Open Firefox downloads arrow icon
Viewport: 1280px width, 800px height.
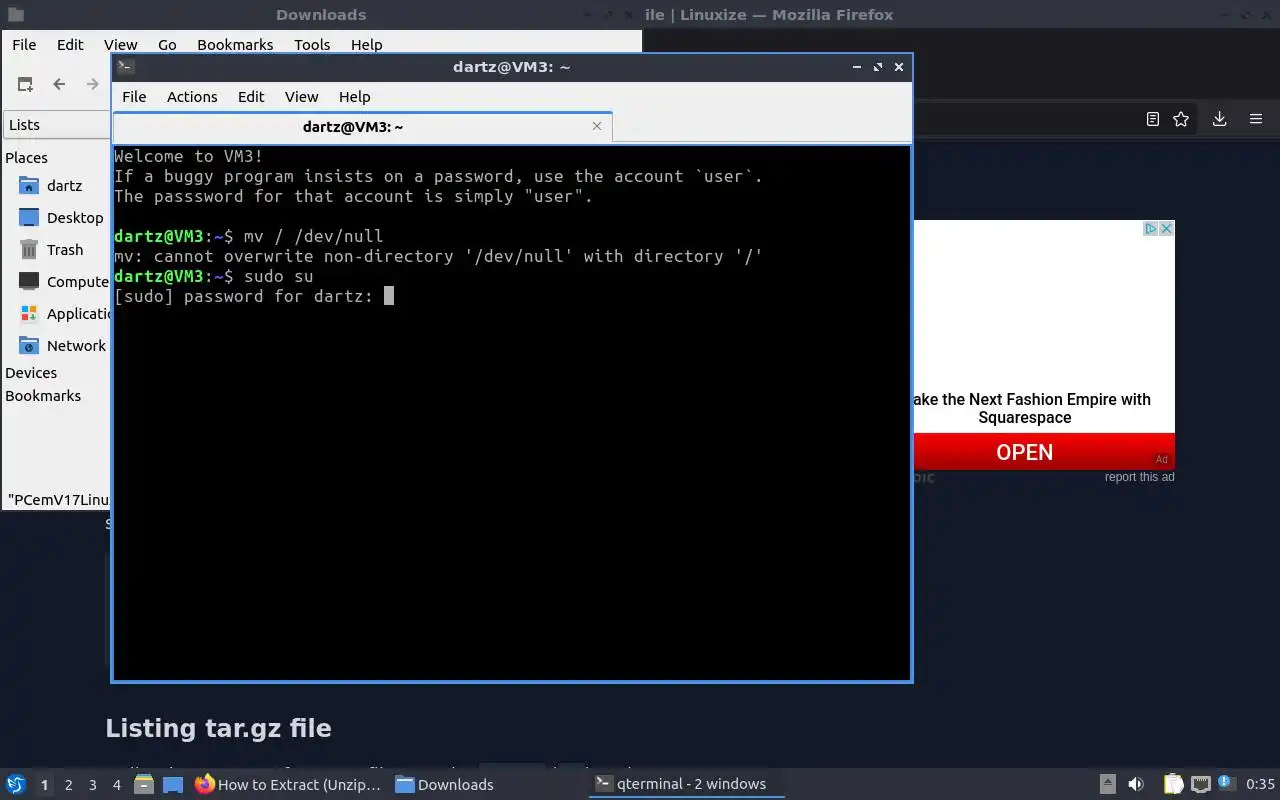pos(1219,119)
